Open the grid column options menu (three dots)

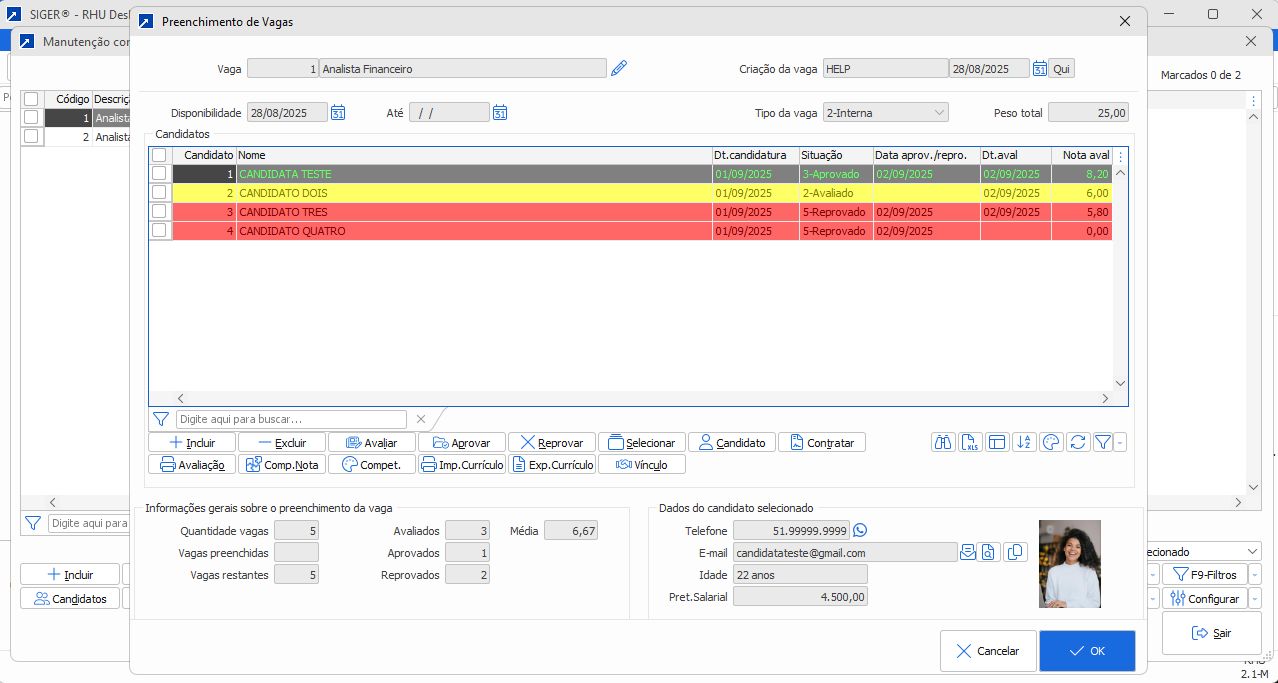tap(1120, 156)
